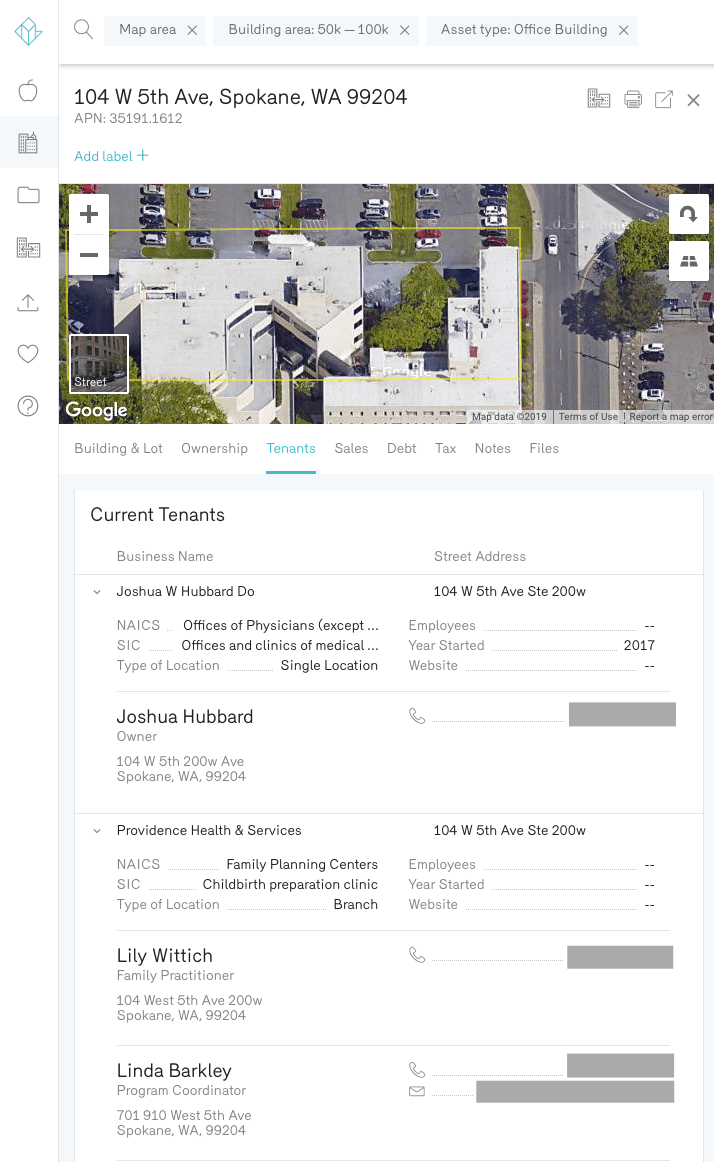Click the search magnifier icon
The height and width of the screenshot is (1162, 714).
[x=84, y=29]
